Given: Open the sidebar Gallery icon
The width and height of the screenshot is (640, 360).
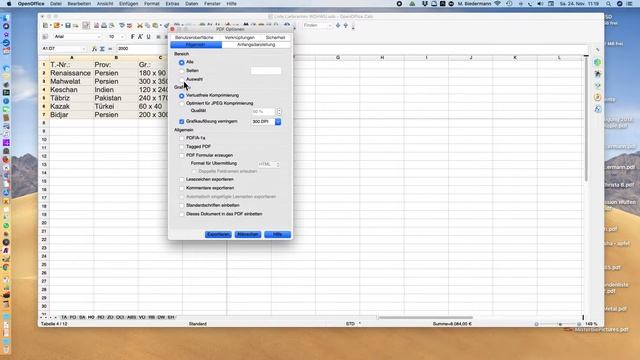Looking at the screenshot, I should click(x=598, y=85).
